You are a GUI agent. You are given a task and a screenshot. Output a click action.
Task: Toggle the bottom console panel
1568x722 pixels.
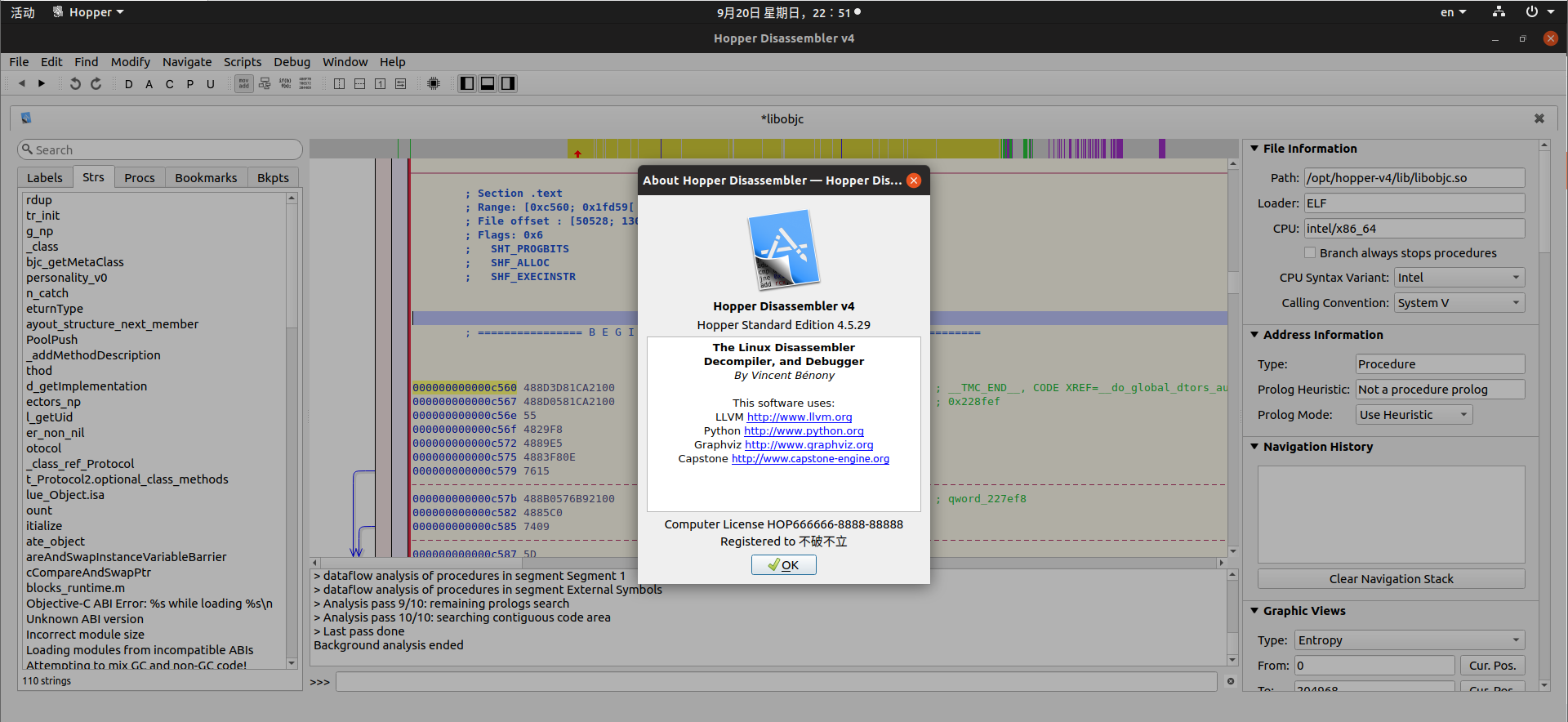[488, 83]
